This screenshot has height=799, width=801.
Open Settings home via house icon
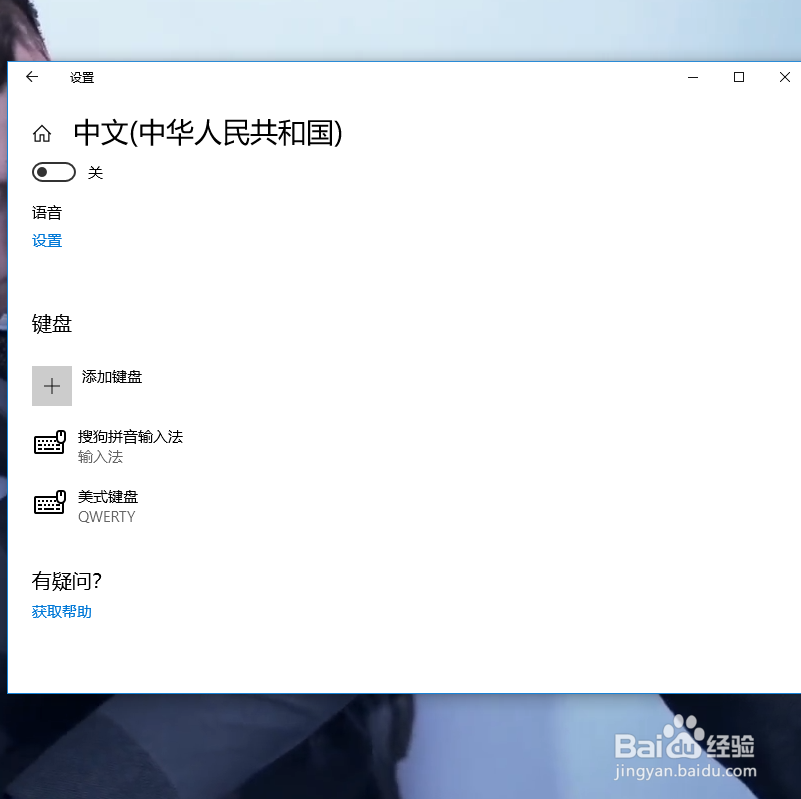42,134
